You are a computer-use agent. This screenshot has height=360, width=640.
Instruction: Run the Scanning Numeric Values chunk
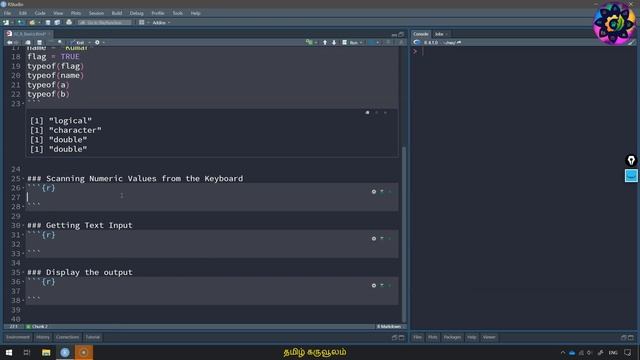click(390, 191)
